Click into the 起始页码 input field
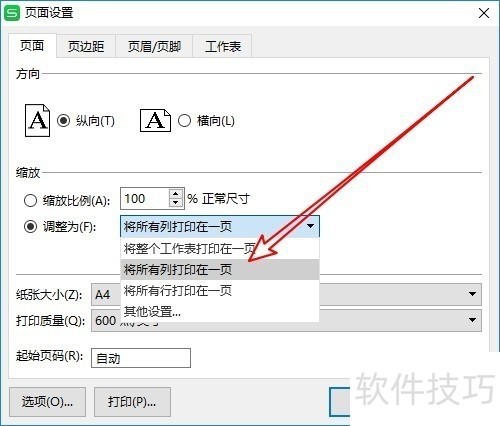The height and width of the screenshot is (426, 500). pyautogui.click(x=141, y=358)
